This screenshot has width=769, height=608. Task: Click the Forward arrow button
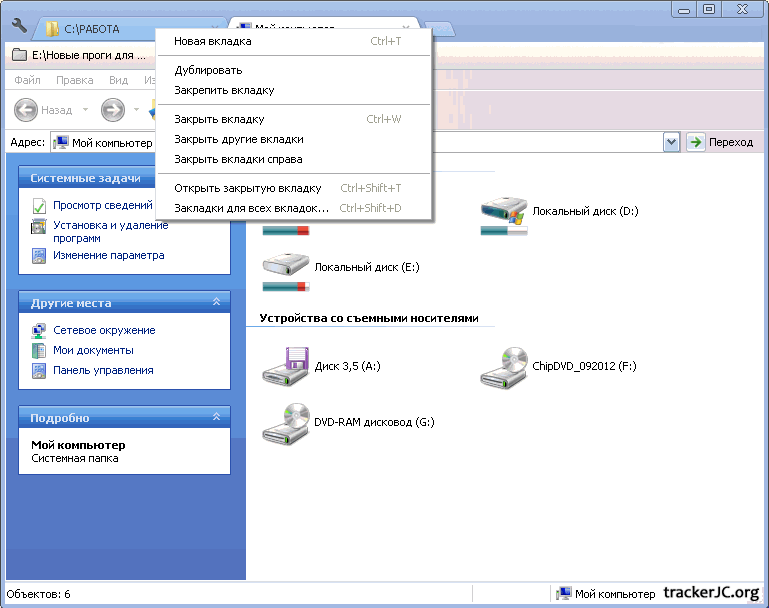coord(113,110)
